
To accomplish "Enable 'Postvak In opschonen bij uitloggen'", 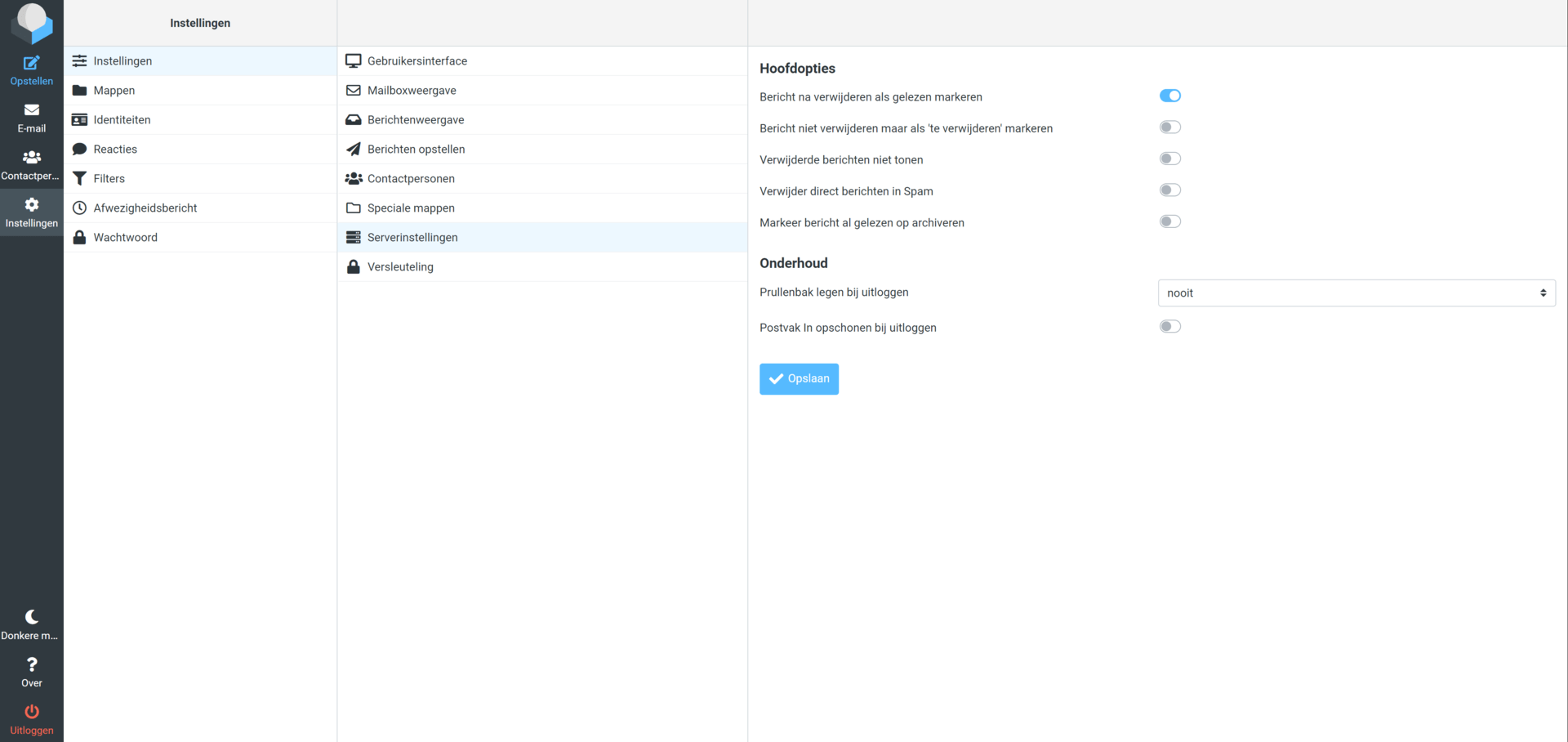I will (x=1170, y=327).
